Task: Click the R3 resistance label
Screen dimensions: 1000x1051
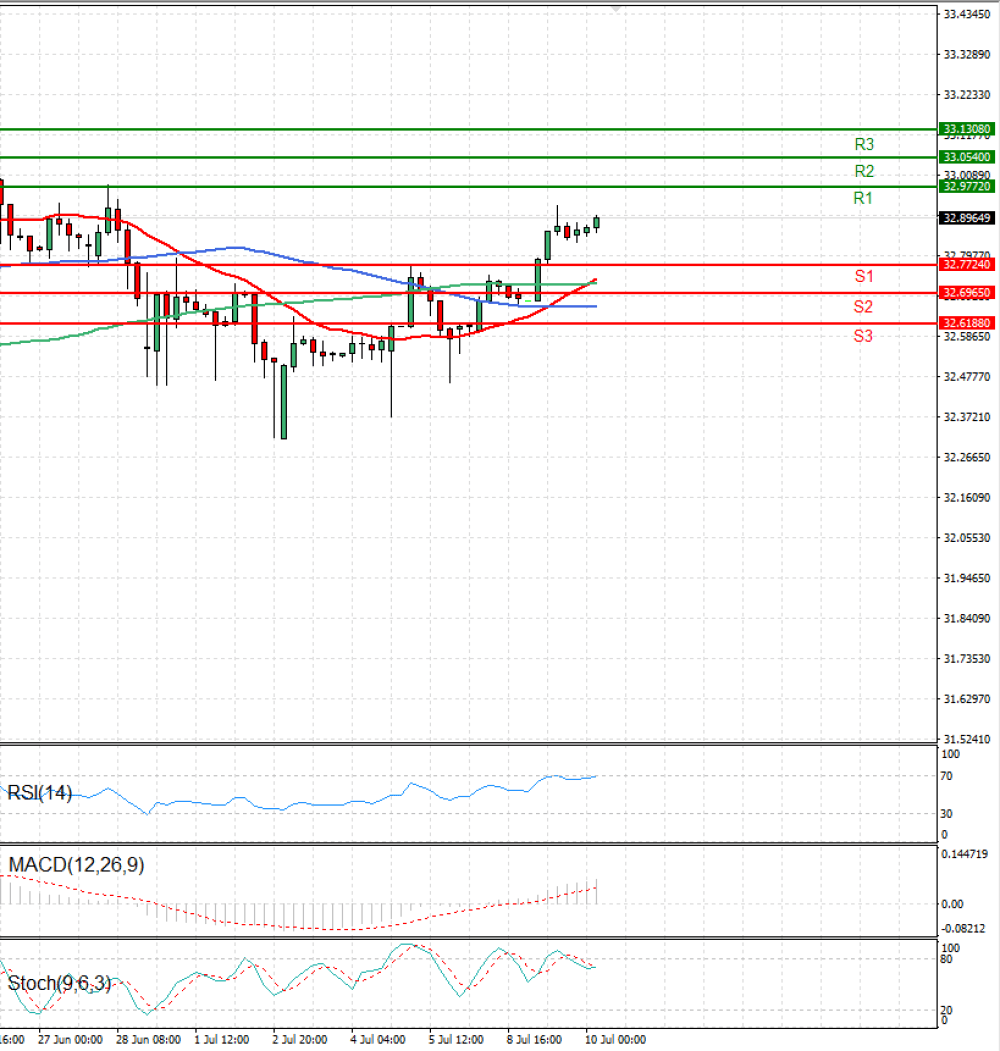Action: click(x=864, y=144)
